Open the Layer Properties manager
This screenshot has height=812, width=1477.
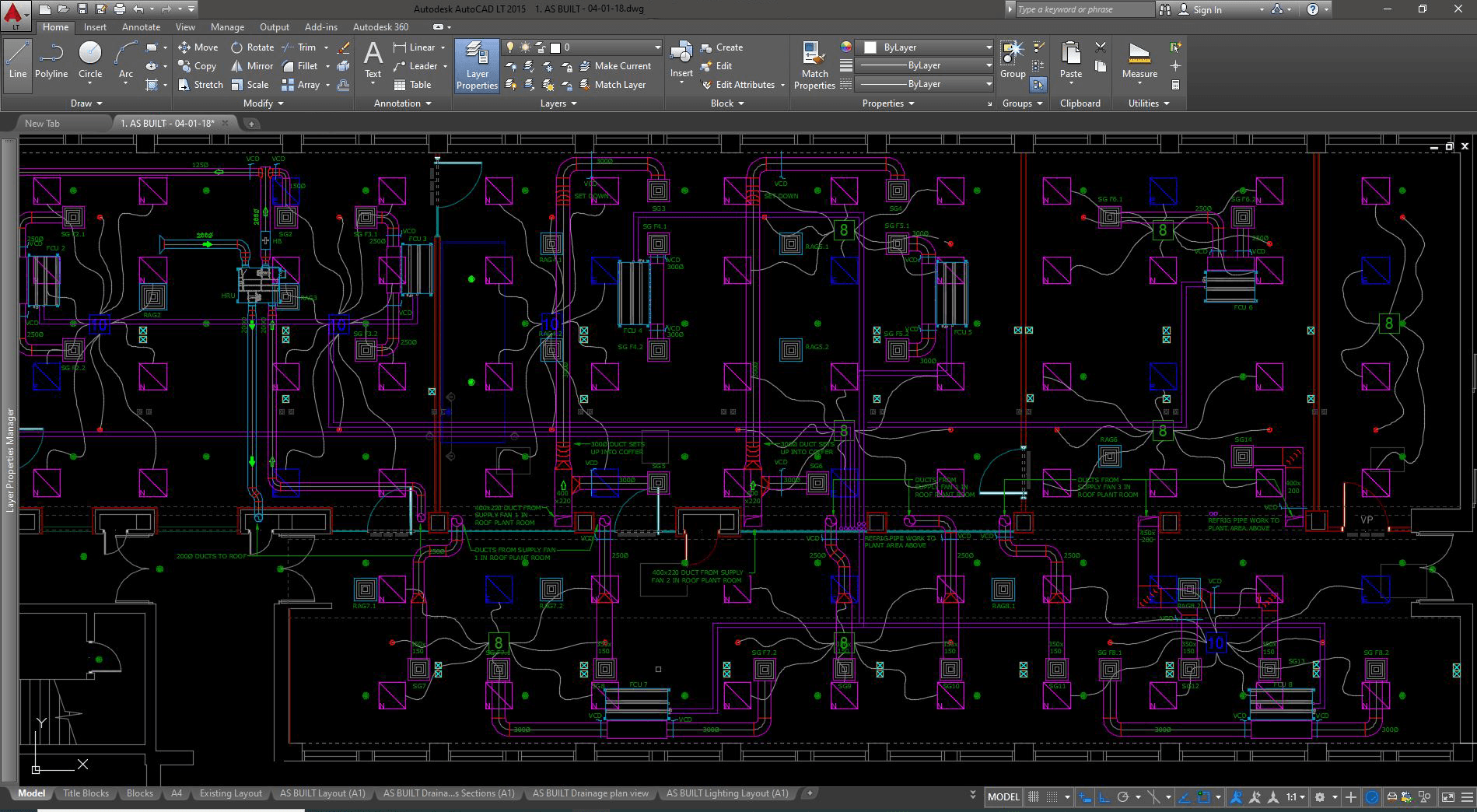[477, 66]
